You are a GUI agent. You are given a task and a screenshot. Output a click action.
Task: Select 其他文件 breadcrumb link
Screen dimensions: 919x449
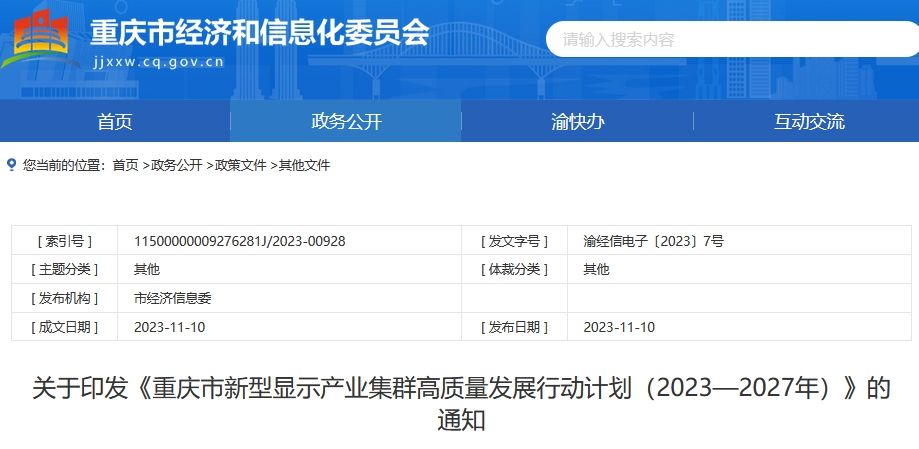pyautogui.click(x=304, y=165)
